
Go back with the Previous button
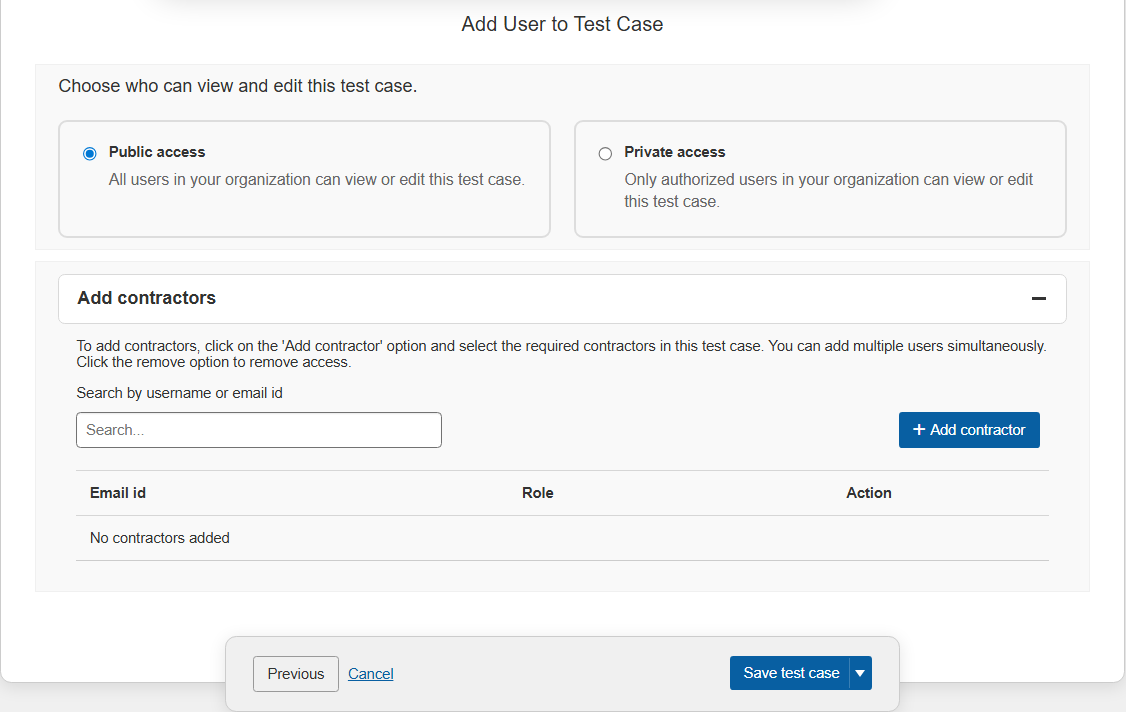(x=296, y=674)
